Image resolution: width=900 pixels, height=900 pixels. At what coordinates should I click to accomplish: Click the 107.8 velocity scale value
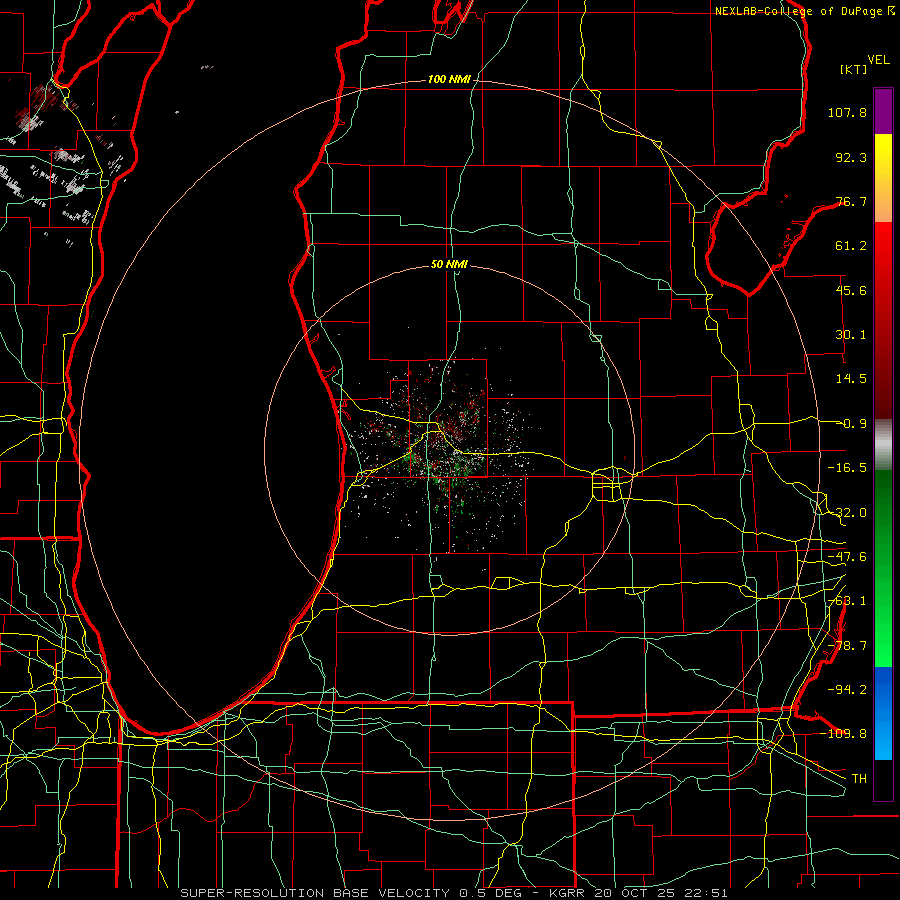click(847, 112)
